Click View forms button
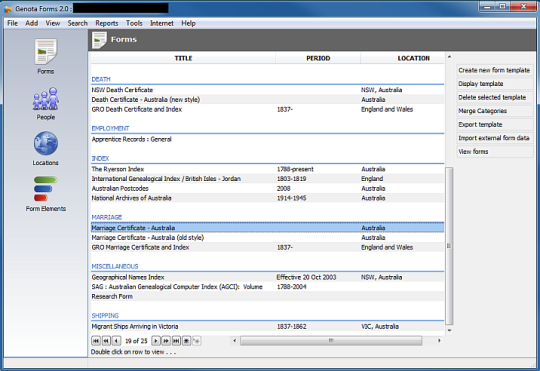The image size is (540, 371). tap(495, 152)
